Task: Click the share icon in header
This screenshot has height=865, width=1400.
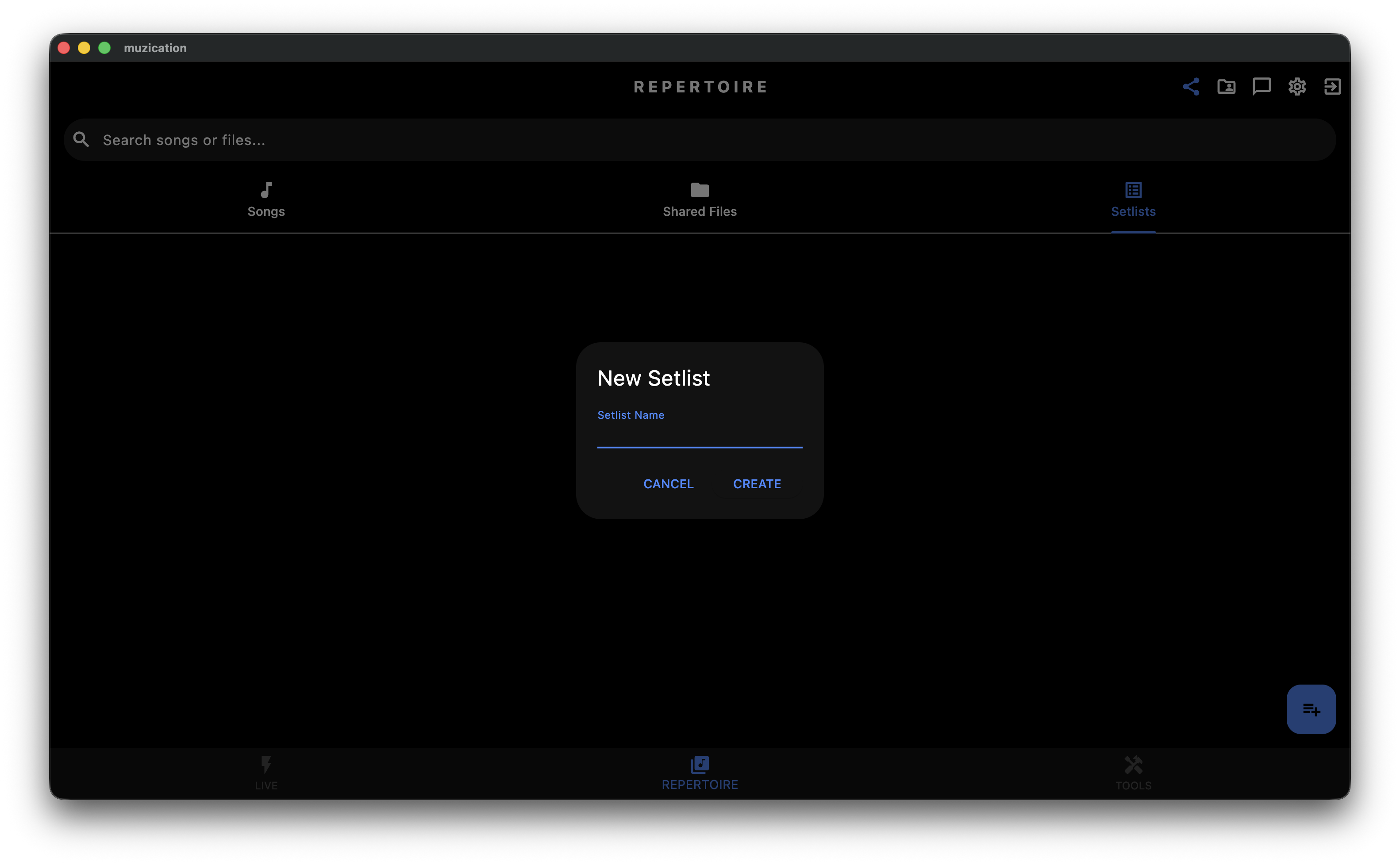Action: 1191,86
